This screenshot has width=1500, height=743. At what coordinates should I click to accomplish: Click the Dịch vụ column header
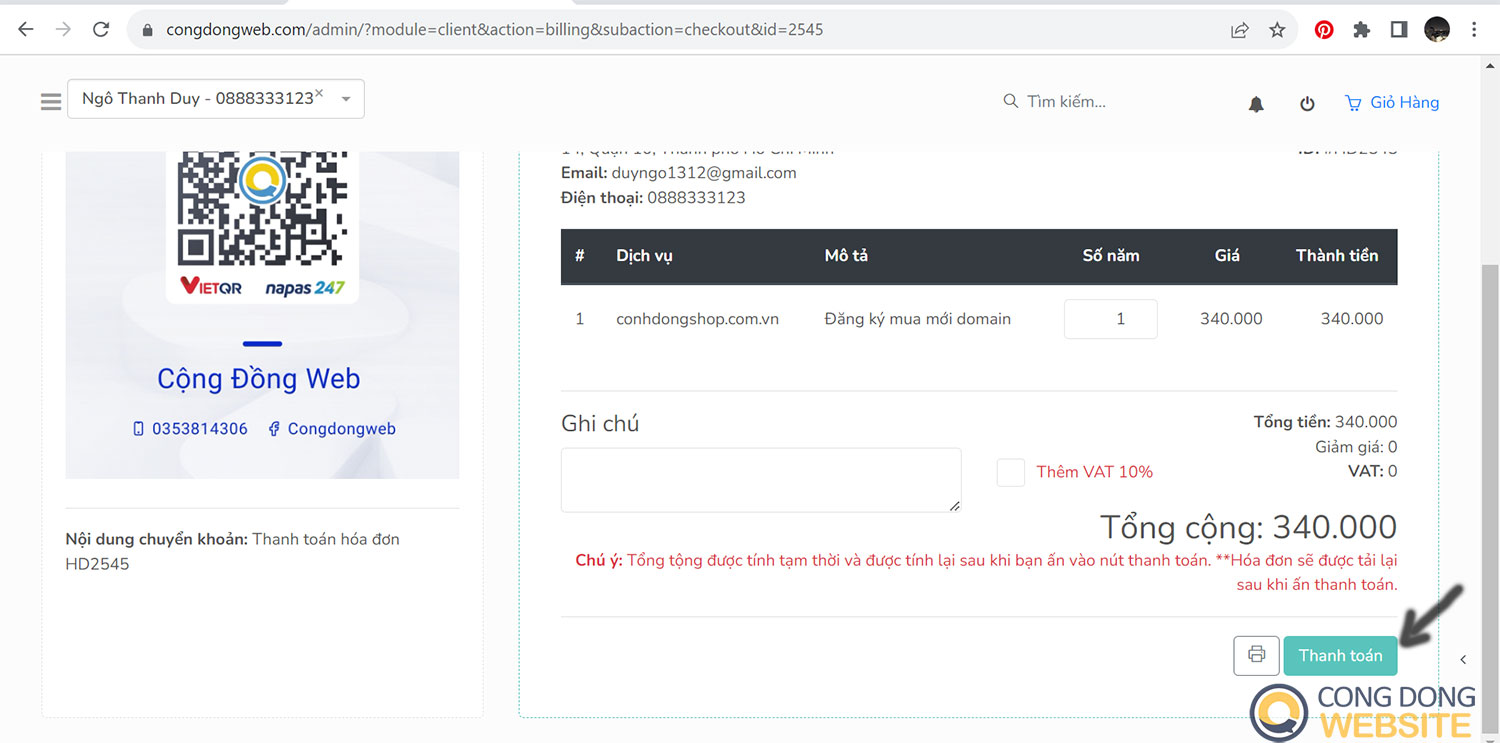(x=644, y=256)
